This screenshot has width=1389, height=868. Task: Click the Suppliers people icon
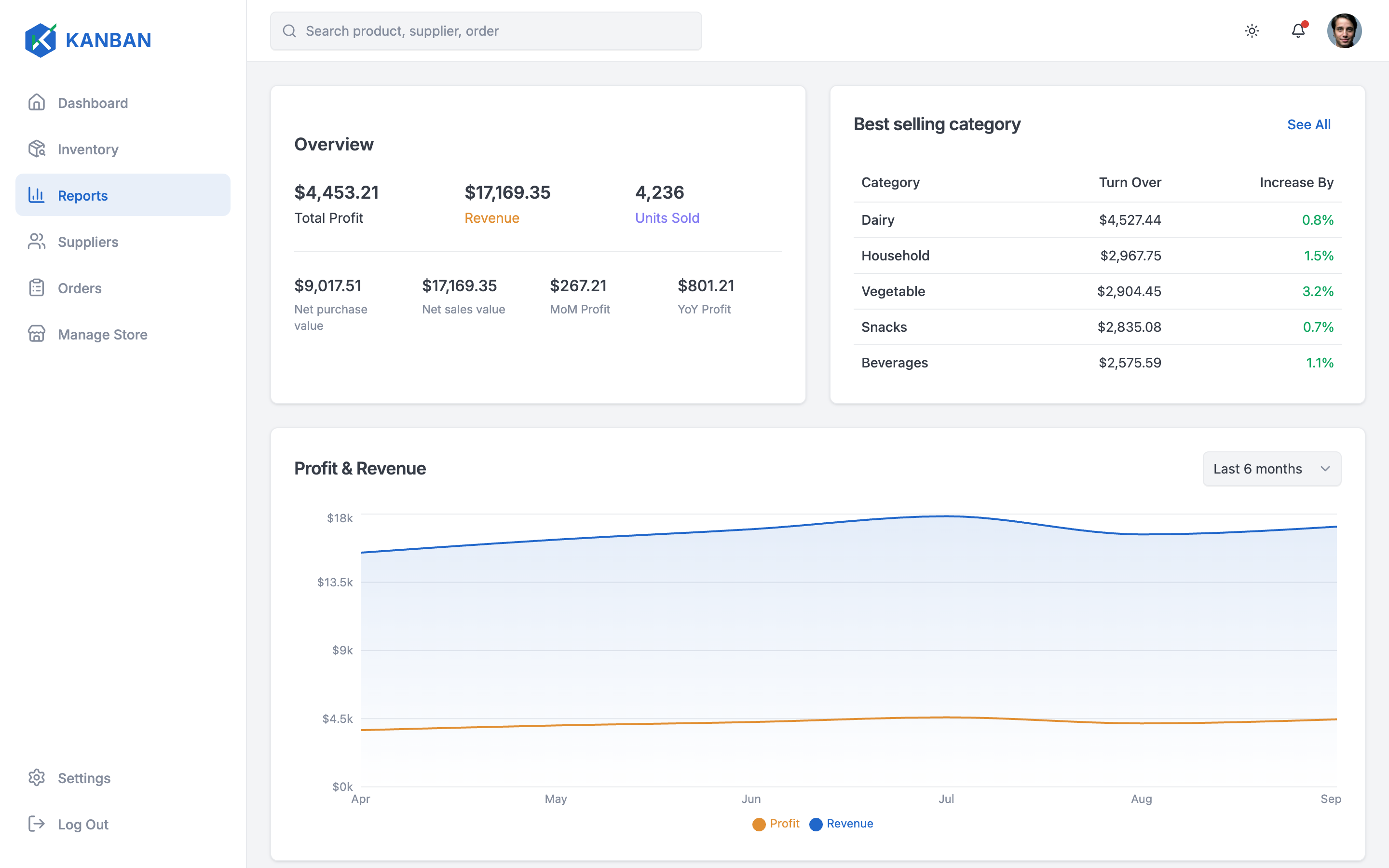click(x=37, y=242)
